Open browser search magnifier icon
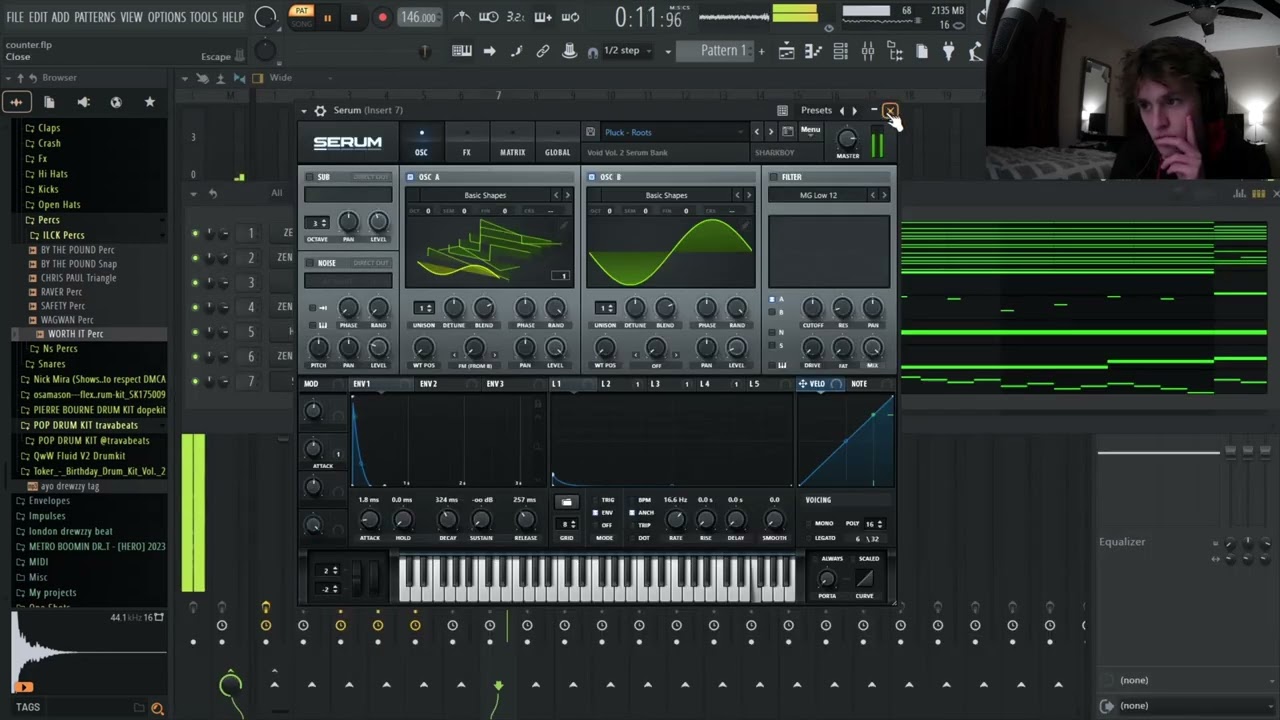This screenshot has height=720, width=1280. [x=157, y=708]
